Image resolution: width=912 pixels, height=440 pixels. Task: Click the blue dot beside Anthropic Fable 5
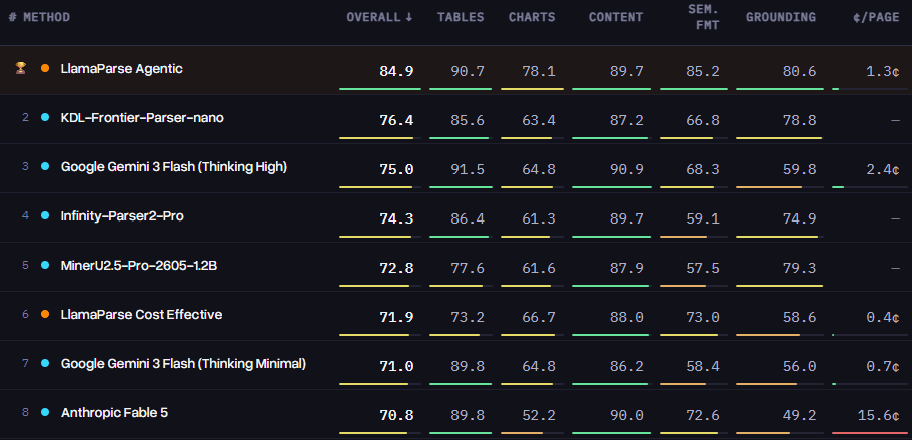coord(45,413)
